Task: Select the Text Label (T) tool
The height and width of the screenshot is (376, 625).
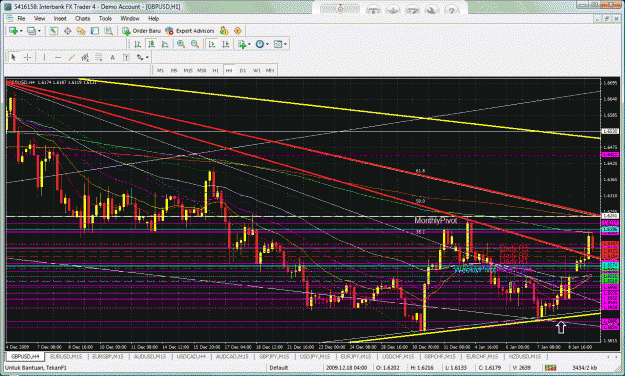Action: (126, 57)
